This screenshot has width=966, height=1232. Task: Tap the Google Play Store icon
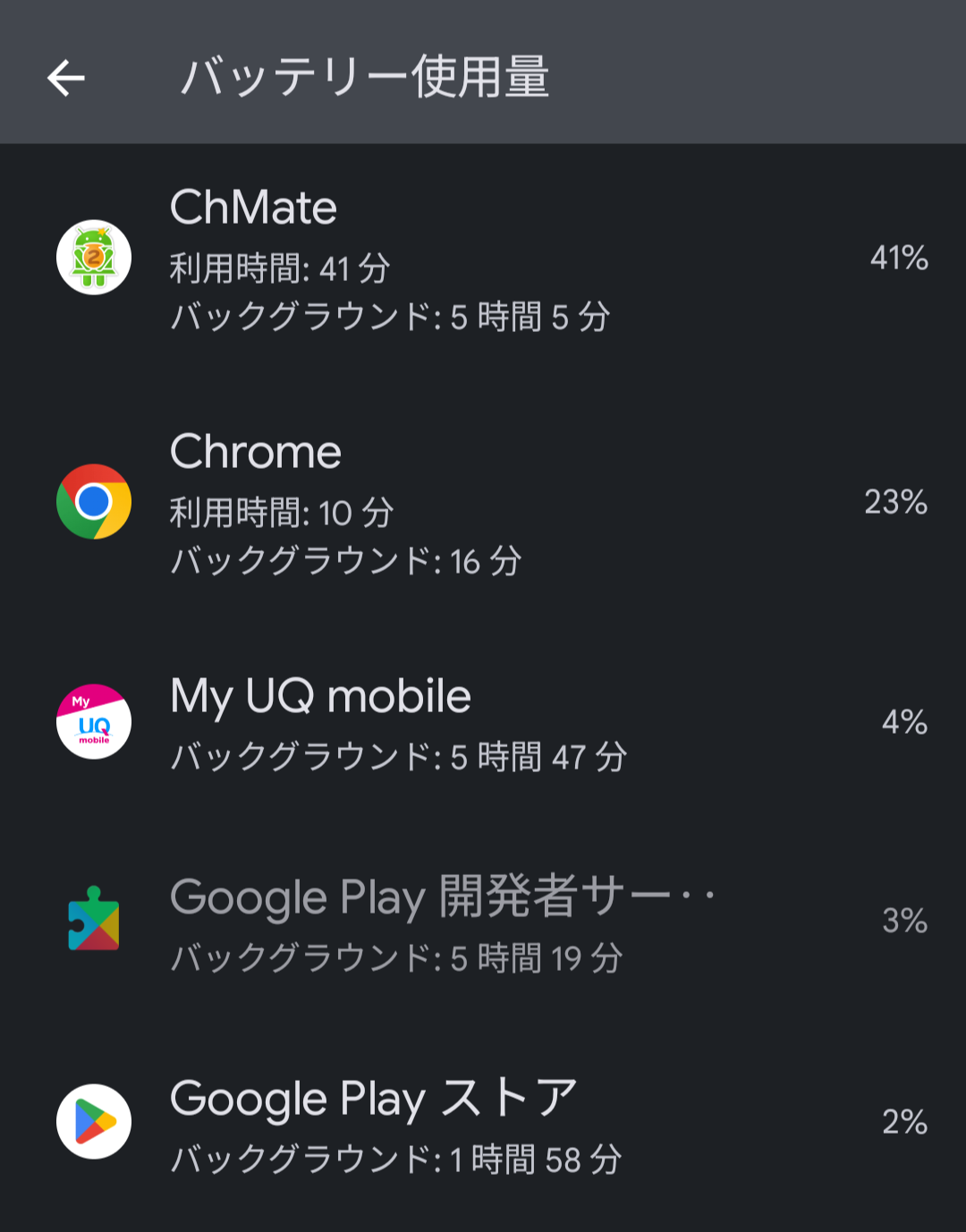(94, 1122)
